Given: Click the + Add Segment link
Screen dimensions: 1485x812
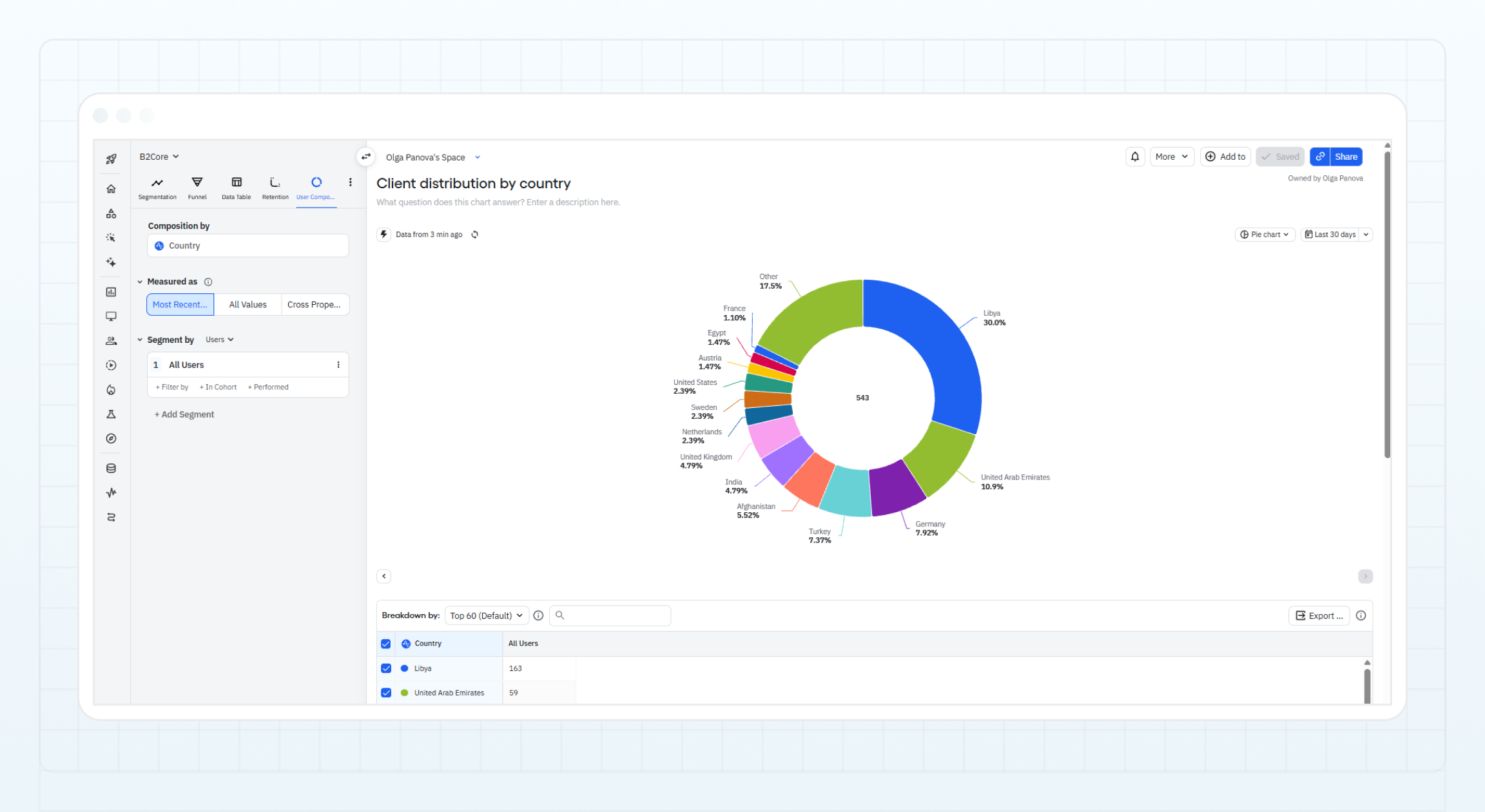Looking at the screenshot, I should pyautogui.click(x=184, y=414).
